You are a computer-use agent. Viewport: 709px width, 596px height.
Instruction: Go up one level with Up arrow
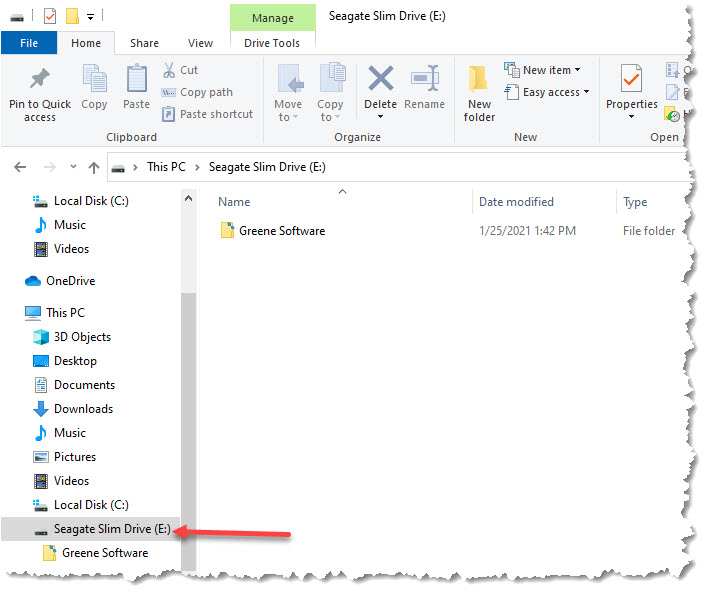pyautogui.click(x=94, y=167)
